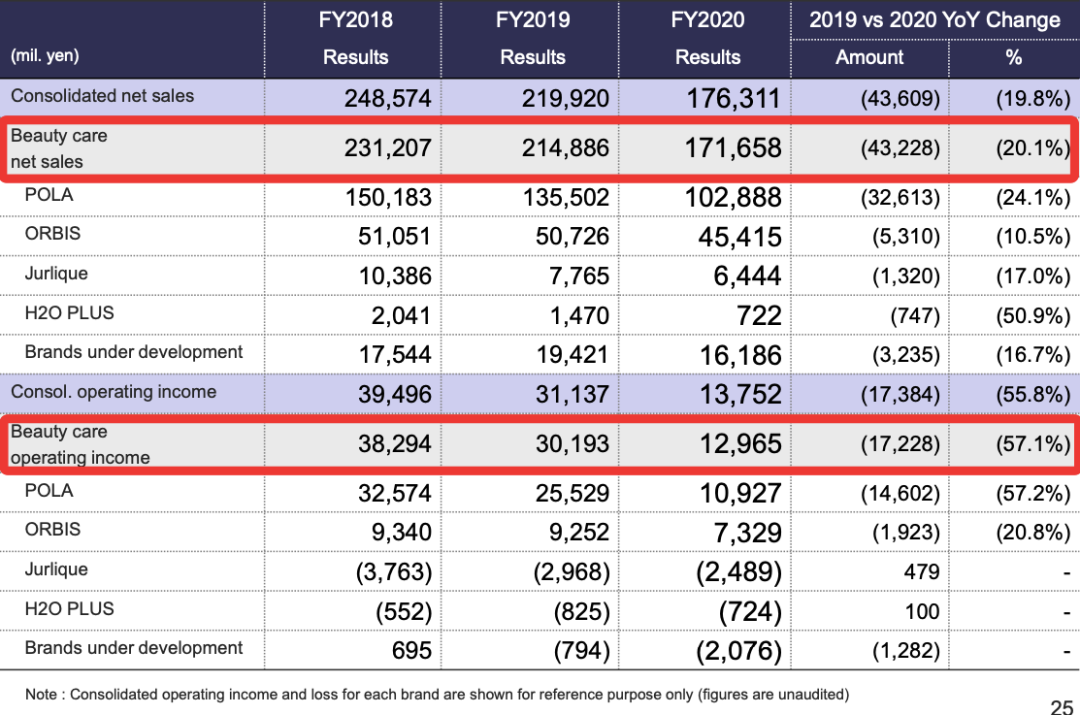Image resolution: width=1080 pixels, height=715 pixels.
Task: Select page number 25
Action: (x=1062, y=707)
